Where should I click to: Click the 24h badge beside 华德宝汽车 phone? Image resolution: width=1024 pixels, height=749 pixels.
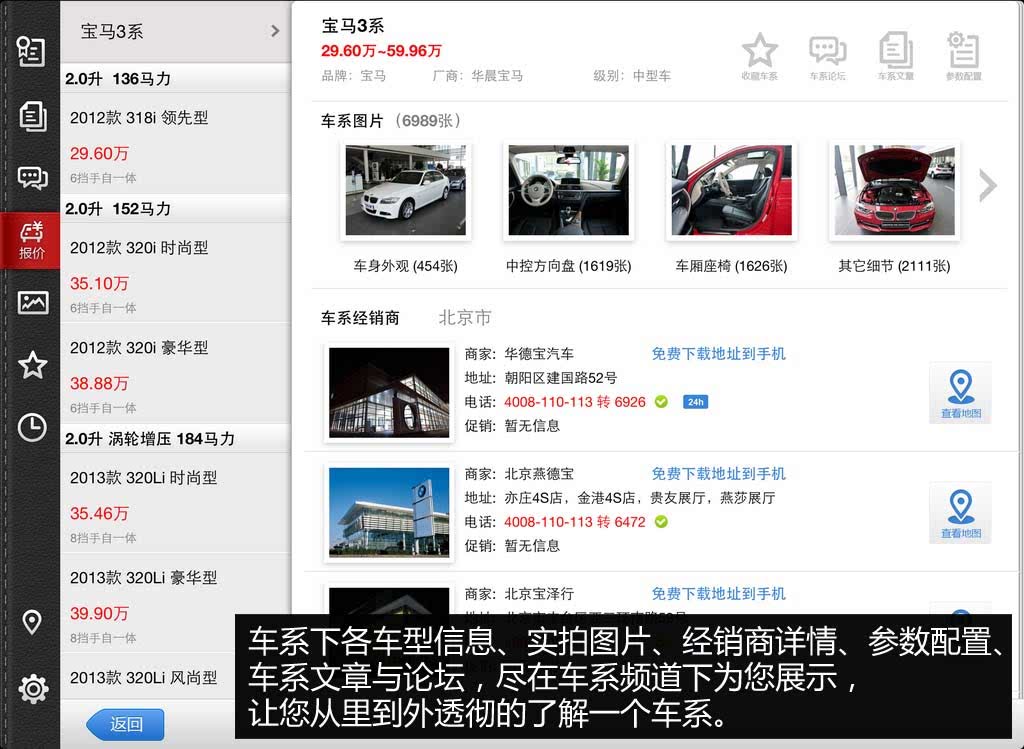[x=696, y=402]
